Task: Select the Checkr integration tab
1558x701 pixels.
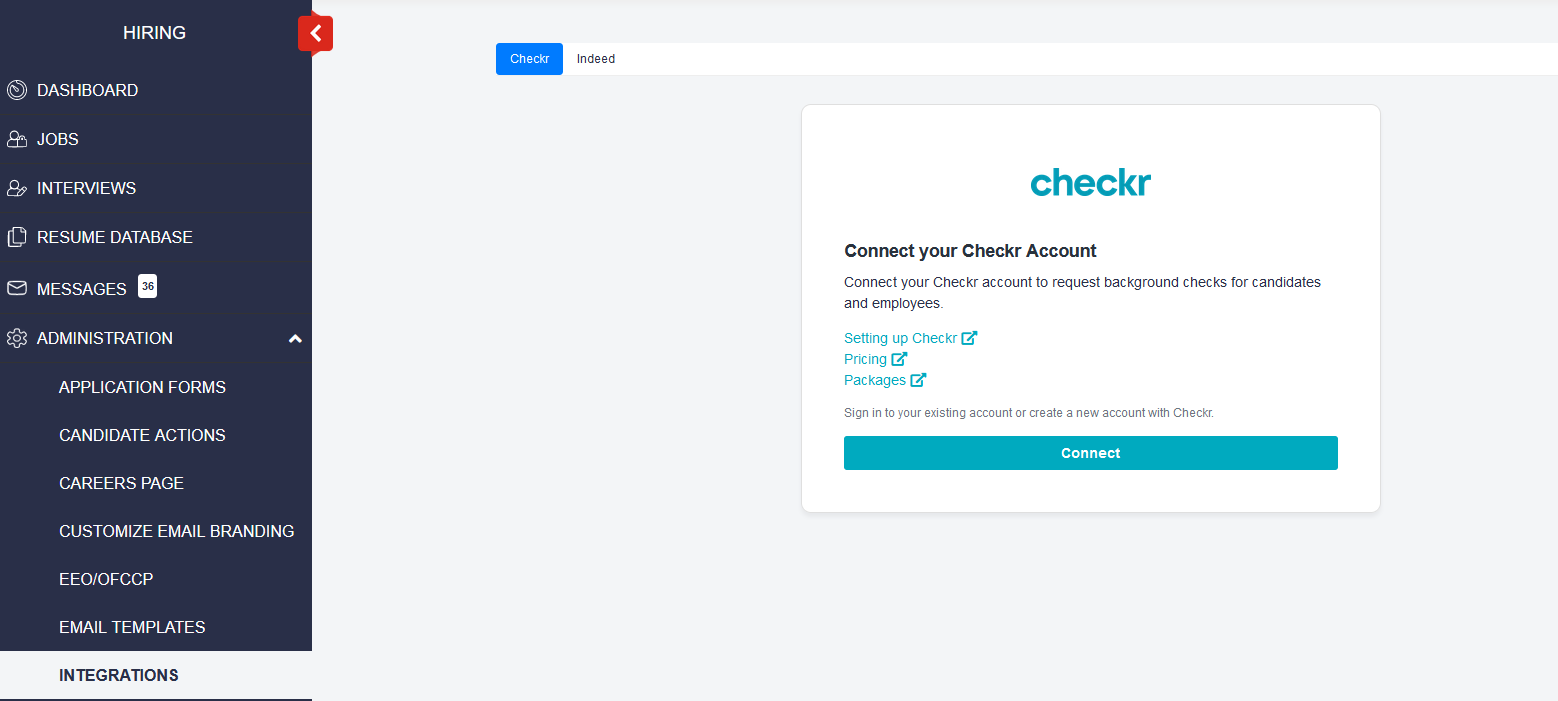Action: [529, 59]
